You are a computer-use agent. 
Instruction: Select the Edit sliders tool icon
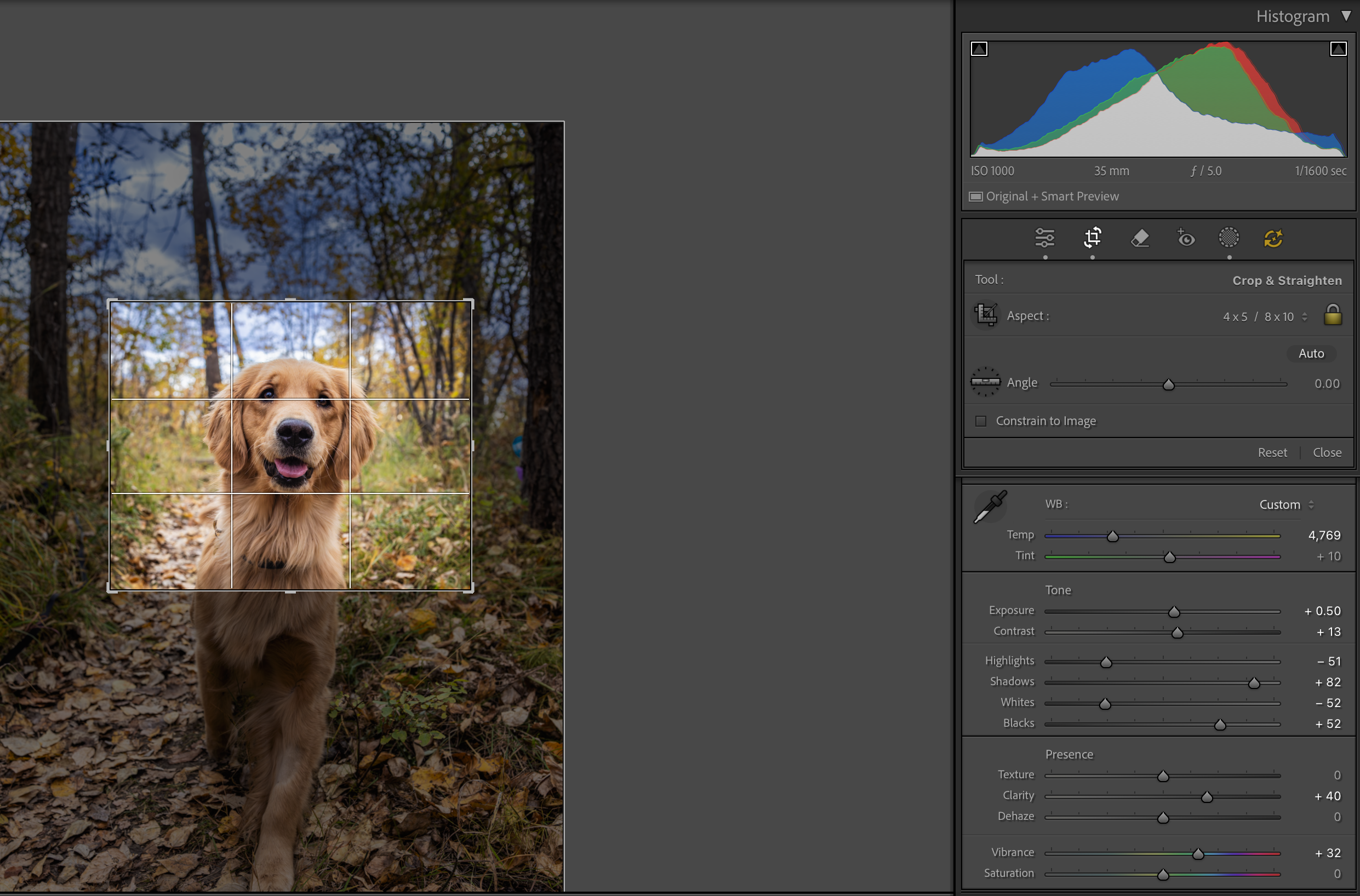pyautogui.click(x=1044, y=238)
